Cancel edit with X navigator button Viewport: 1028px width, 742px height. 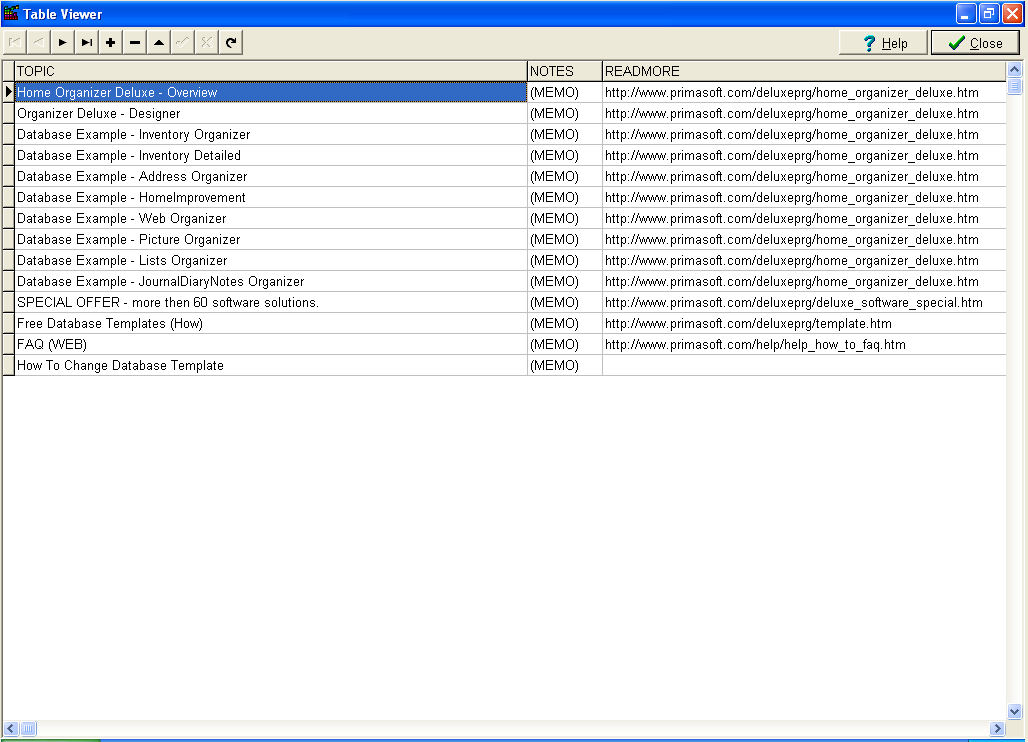pyautogui.click(x=207, y=43)
